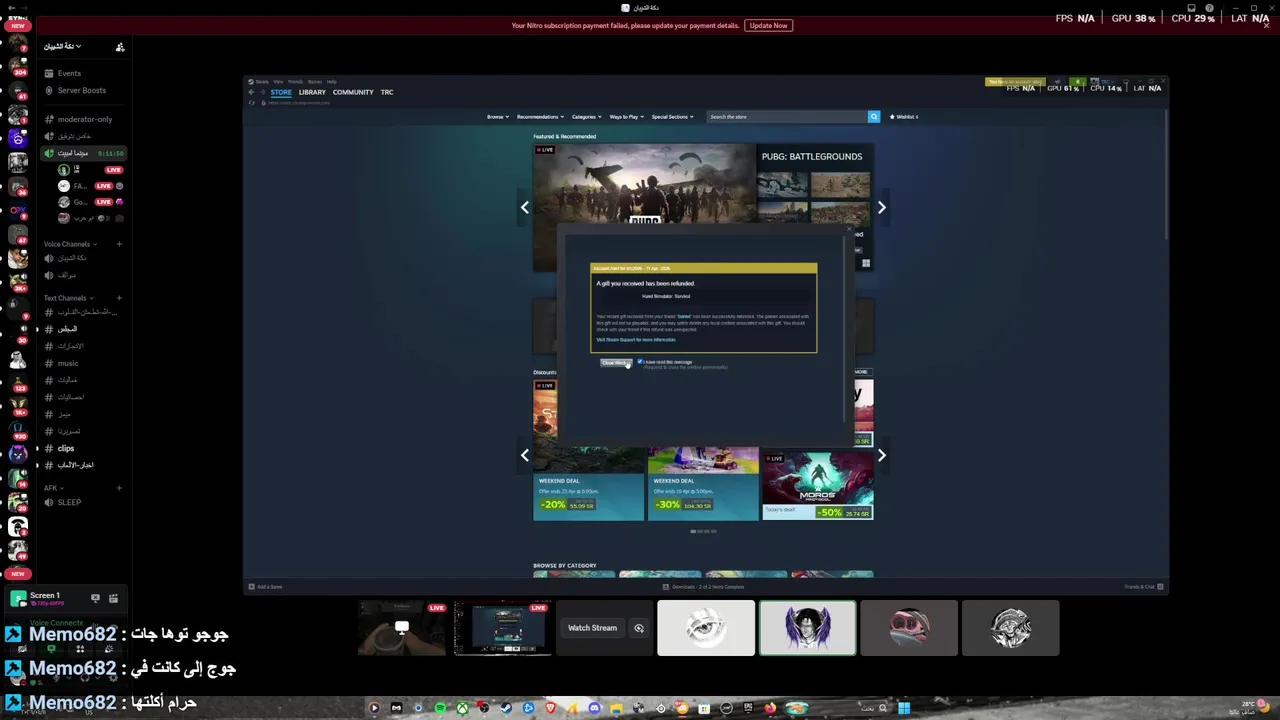Click the blue store search magnifier button

coord(874,117)
